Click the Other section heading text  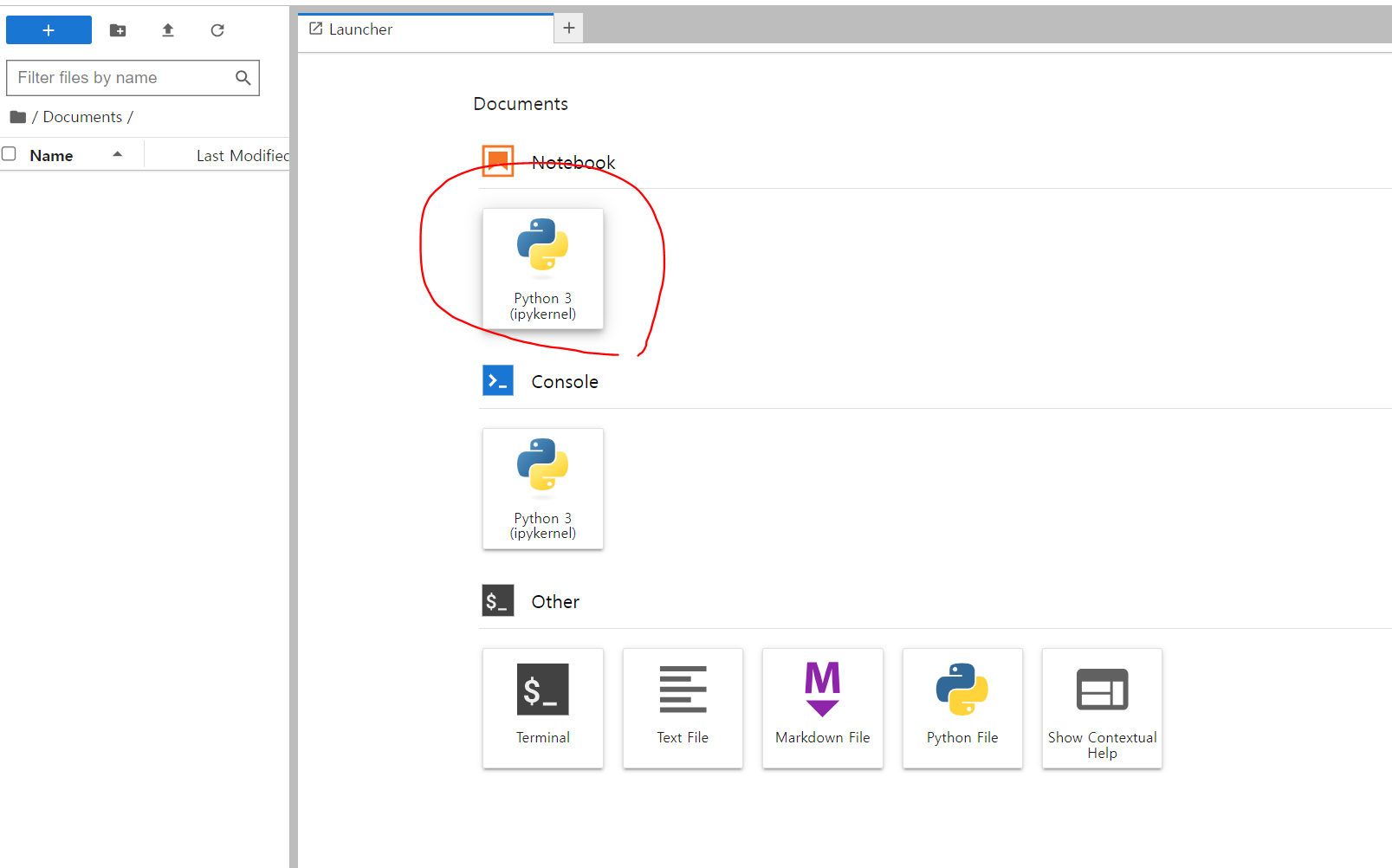(555, 602)
